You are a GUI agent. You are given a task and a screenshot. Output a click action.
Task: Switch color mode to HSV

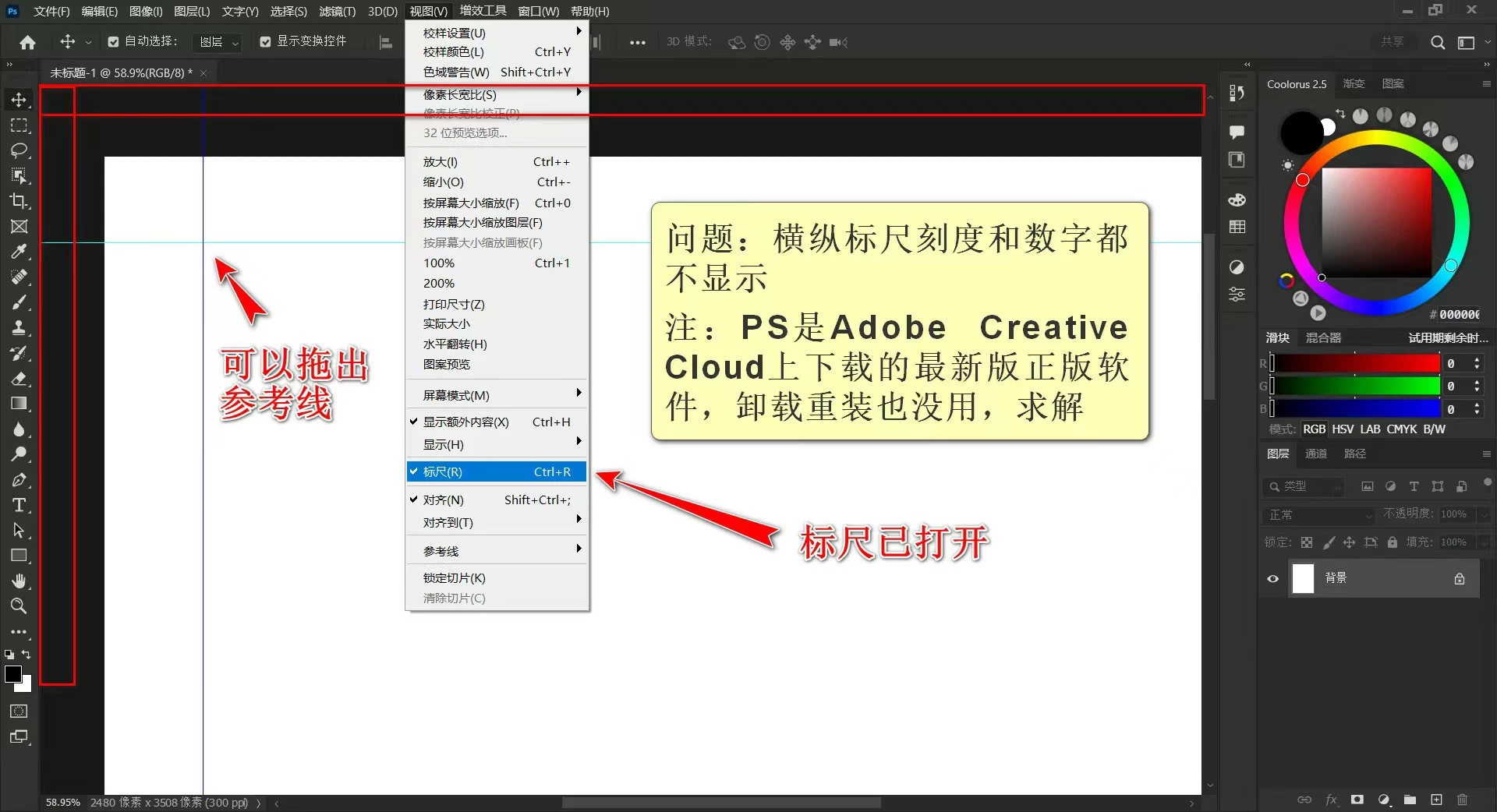tap(1343, 429)
